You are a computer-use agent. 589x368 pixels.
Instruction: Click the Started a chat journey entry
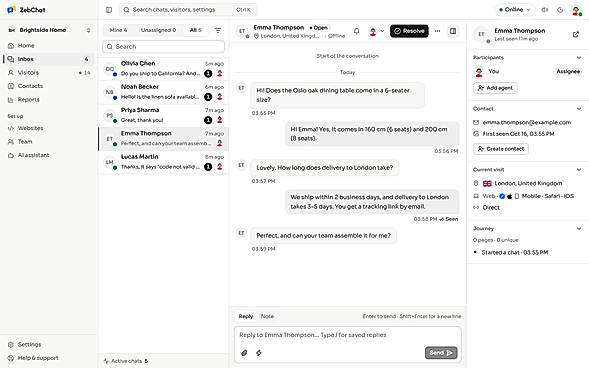point(514,252)
